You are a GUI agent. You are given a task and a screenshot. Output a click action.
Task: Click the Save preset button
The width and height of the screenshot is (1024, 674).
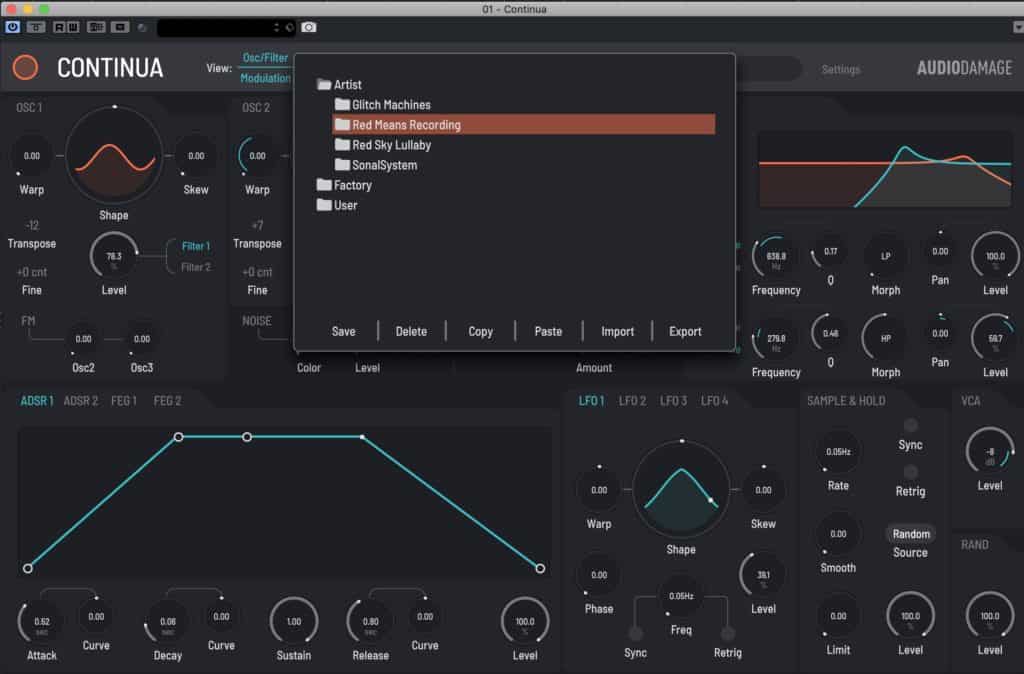point(344,331)
